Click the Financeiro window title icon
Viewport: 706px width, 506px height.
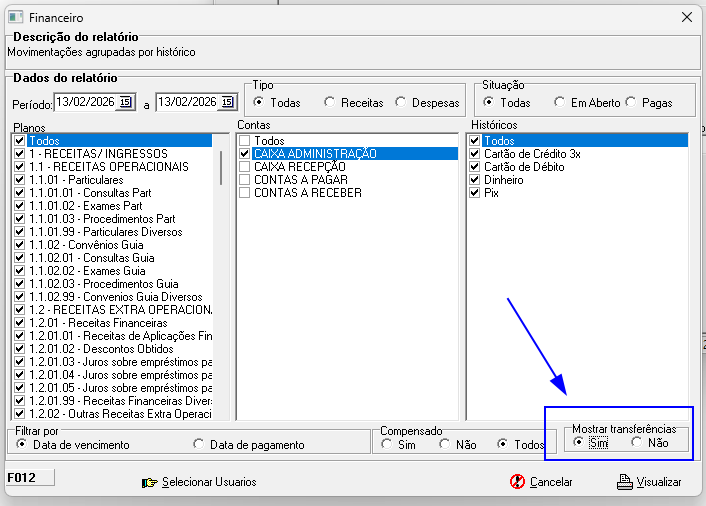click(15, 17)
